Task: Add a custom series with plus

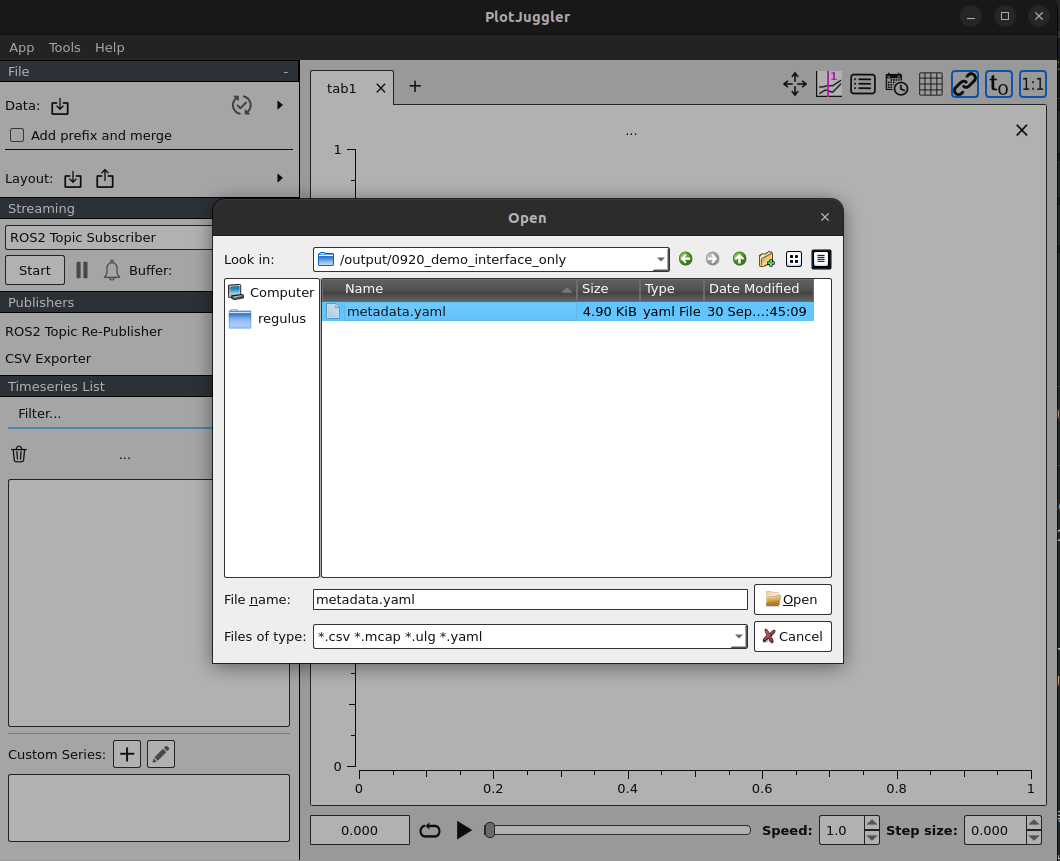Action: click(x=127, y=754)
